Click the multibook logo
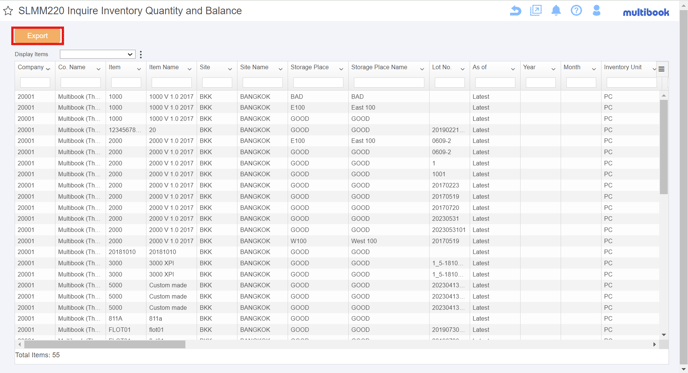Screen dimensions: 688x373 coord(646,12)
